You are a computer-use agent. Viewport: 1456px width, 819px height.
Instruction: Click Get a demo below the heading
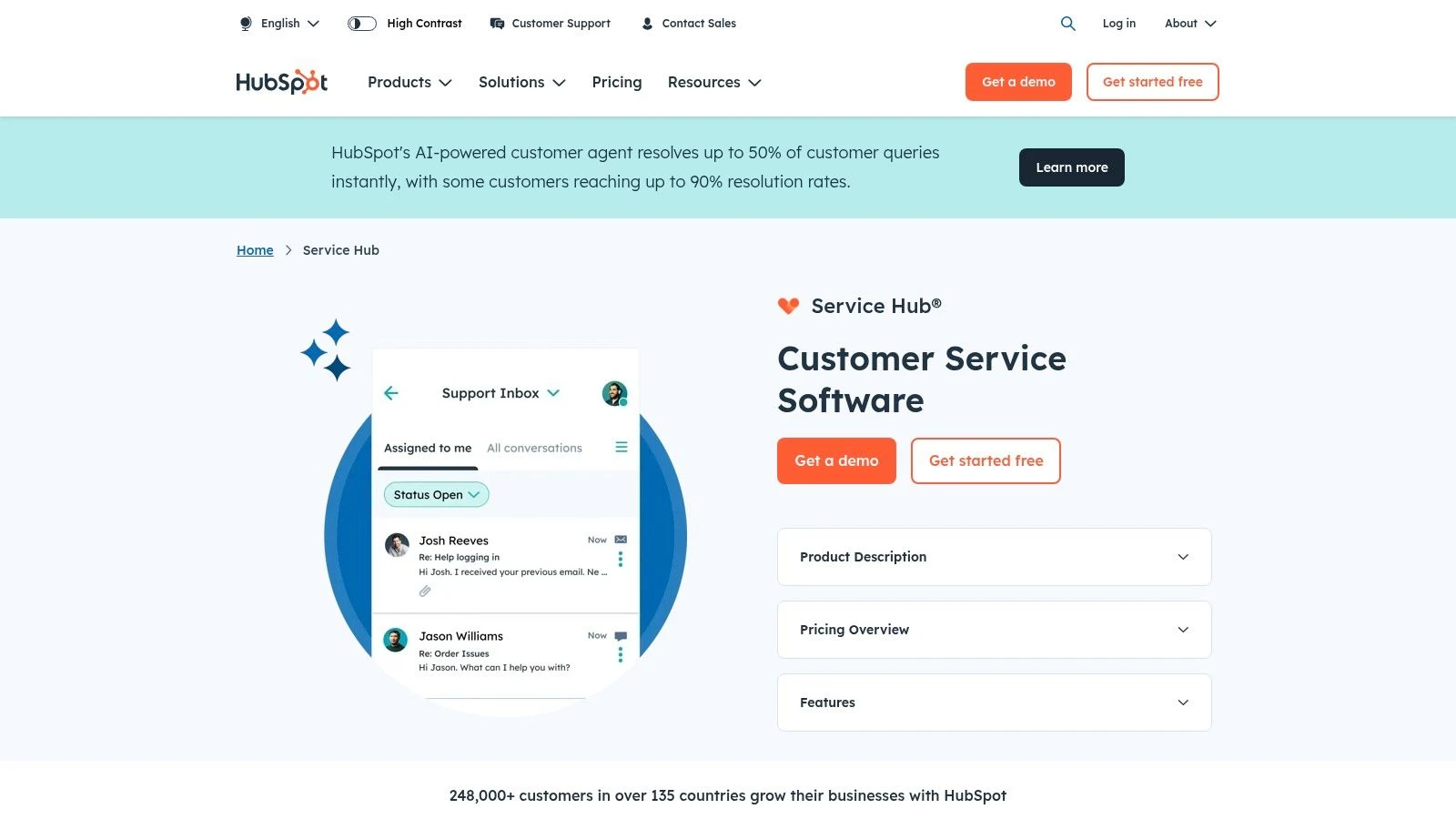pos(836,460)
